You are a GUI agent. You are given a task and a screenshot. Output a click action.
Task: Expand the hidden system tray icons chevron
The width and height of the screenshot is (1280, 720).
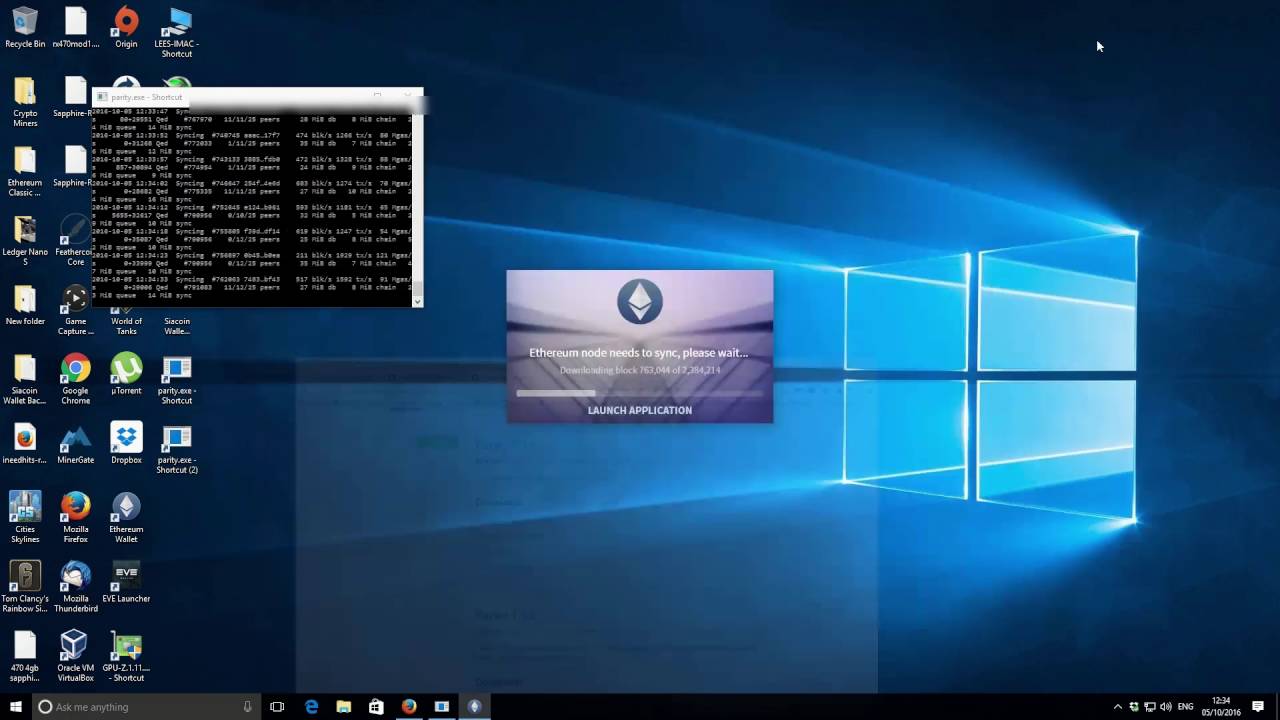coord(1118,707)
